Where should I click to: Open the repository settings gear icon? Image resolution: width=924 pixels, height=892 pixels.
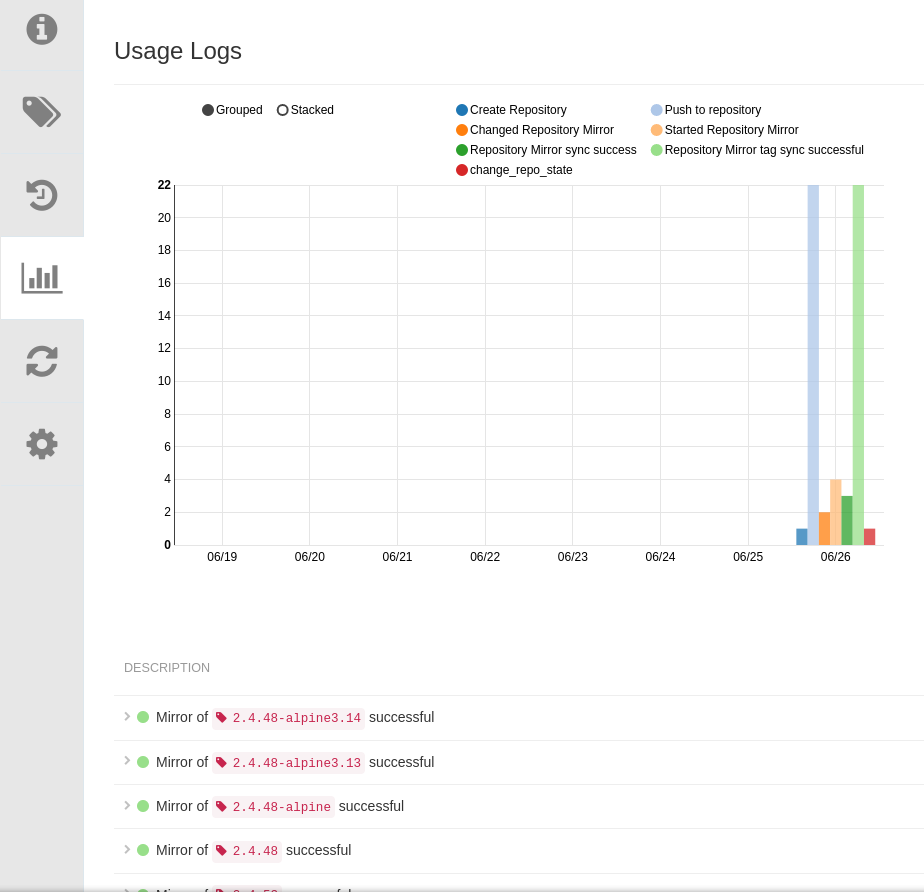[x=42, y=444]
